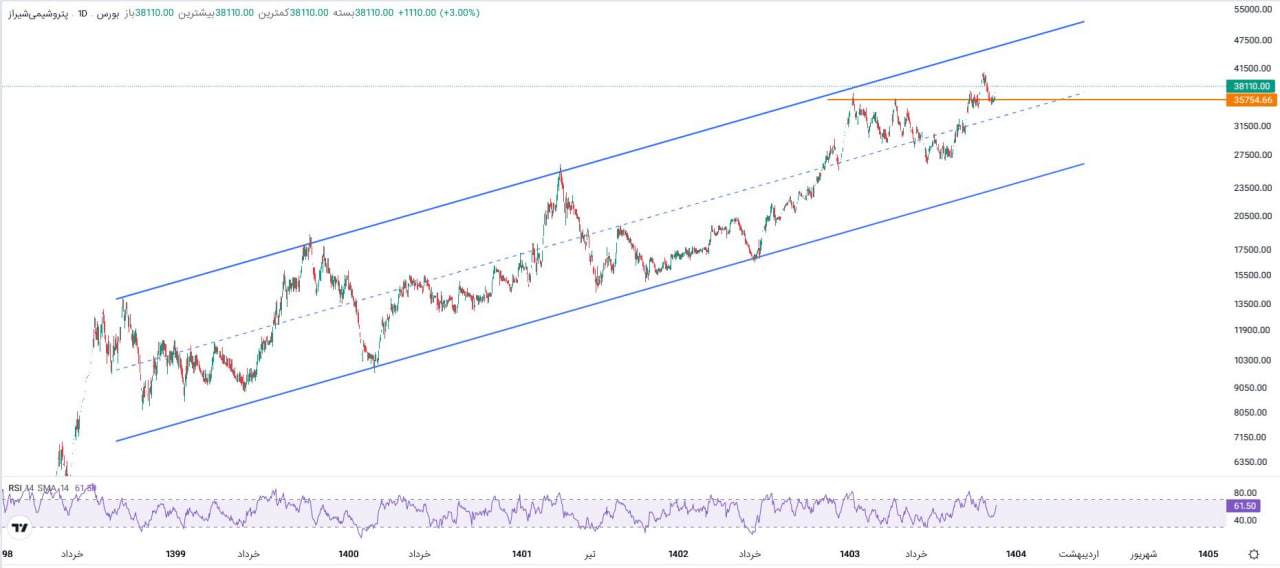1280x568 pixels.
Task: Click the اردیبهشت label on time axis
Action: (x=1079, y=553)
